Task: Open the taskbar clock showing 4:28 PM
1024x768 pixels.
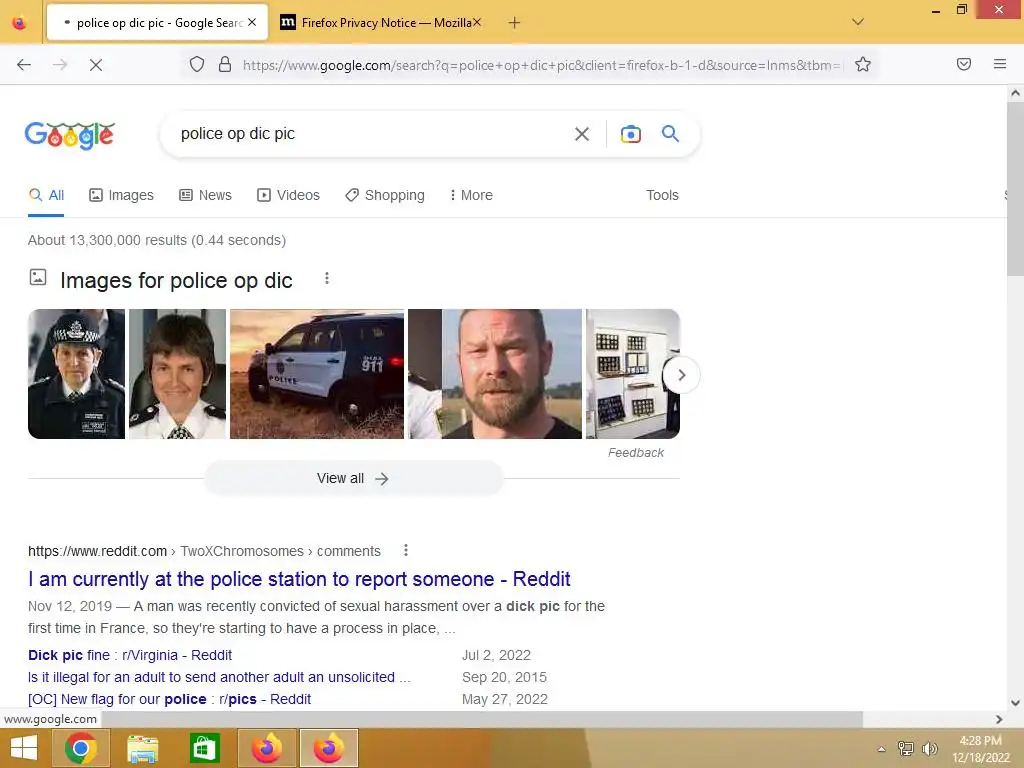Action: (x=981, y=749)
